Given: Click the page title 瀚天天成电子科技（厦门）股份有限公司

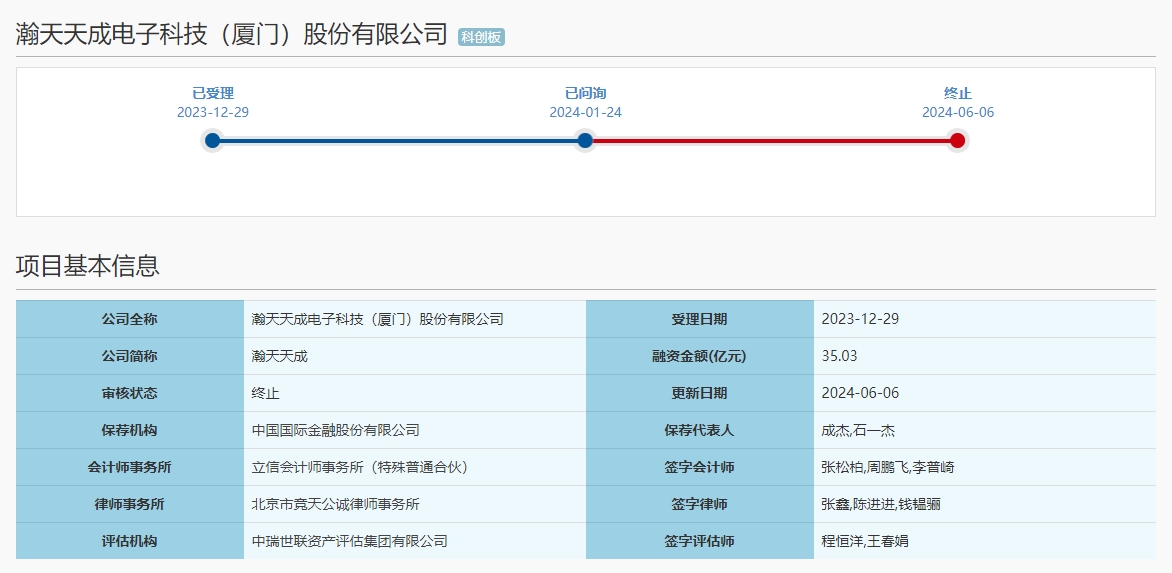Looking at the screenshot, I should [x=232, y=34].
